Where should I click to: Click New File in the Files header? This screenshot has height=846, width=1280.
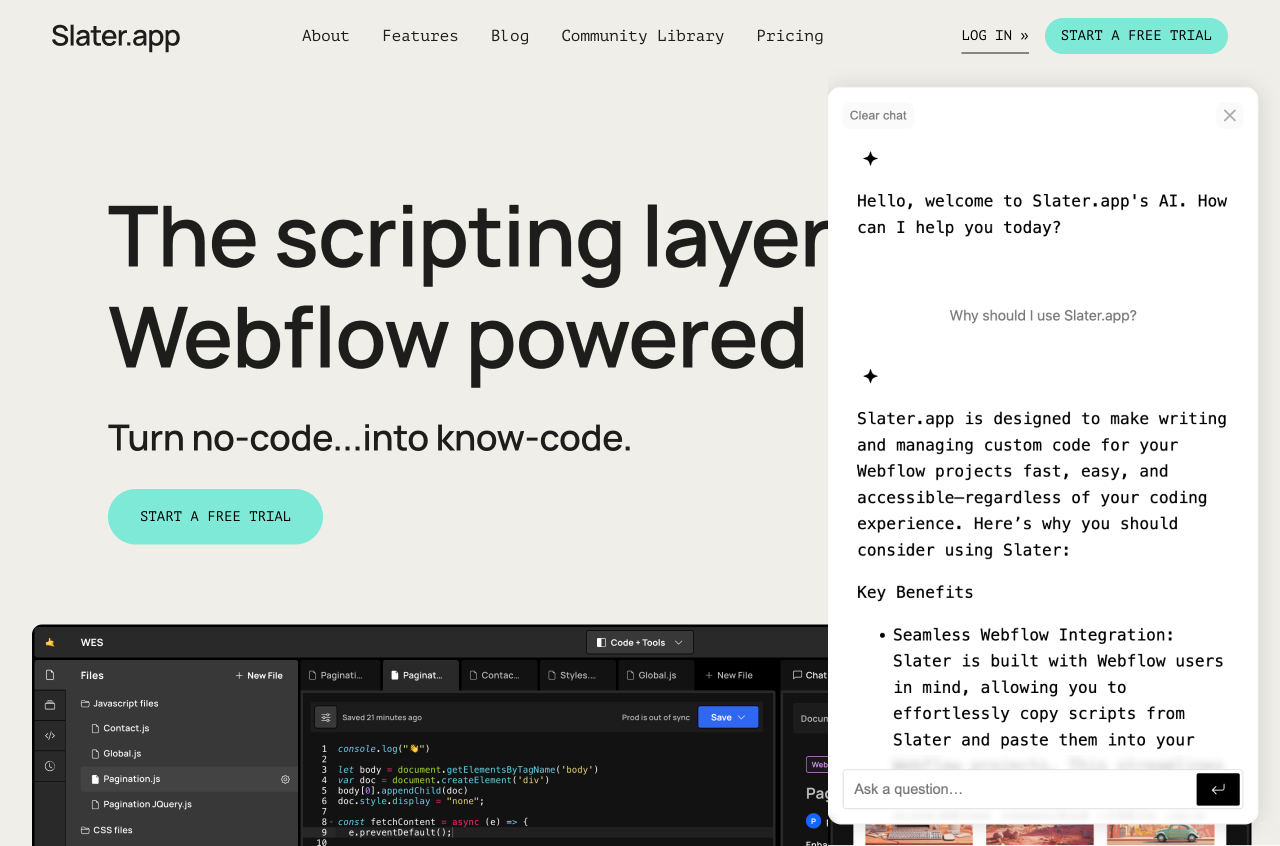point(259,675)
